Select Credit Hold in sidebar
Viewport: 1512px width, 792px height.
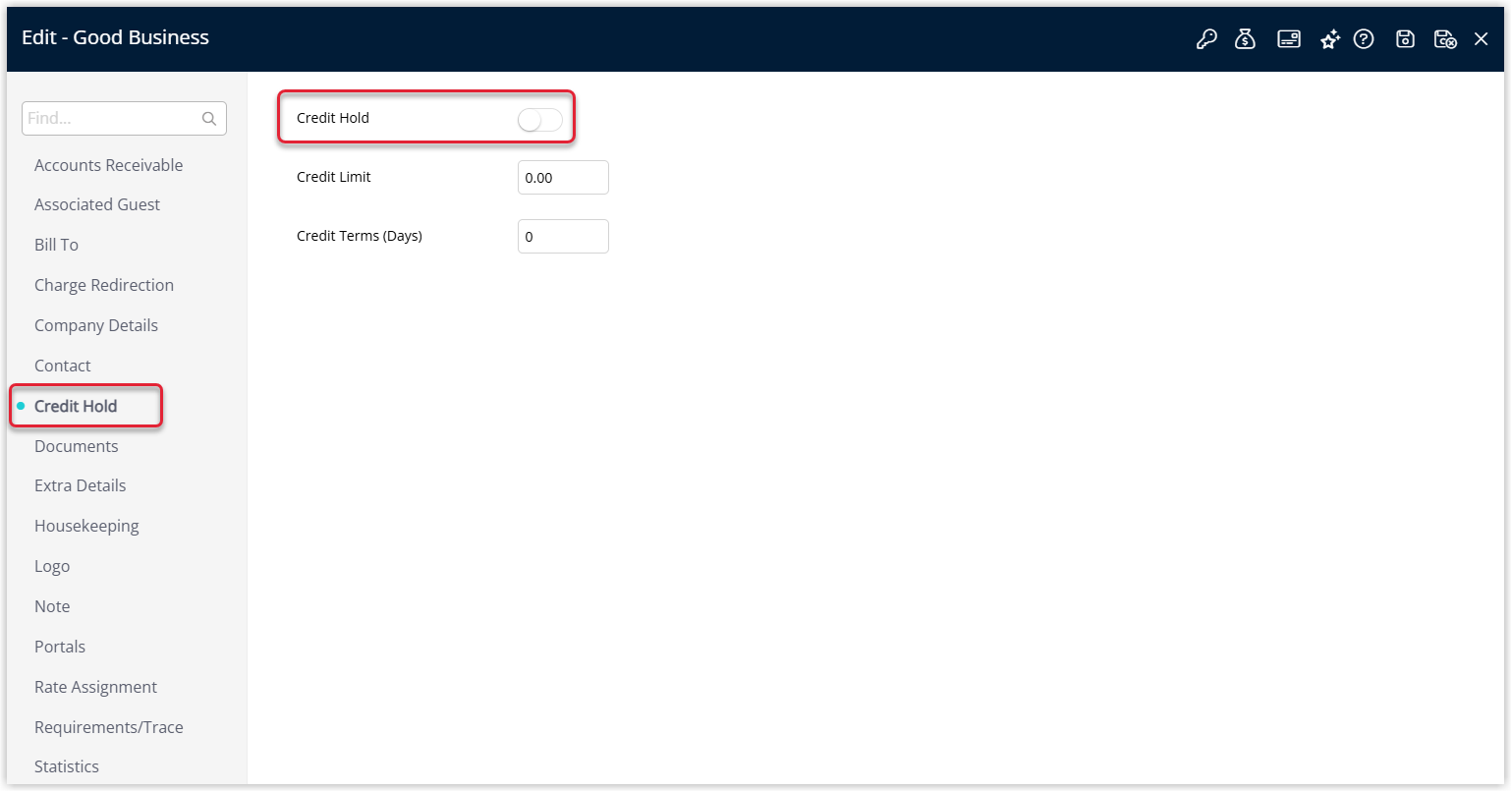coord(76,406)
